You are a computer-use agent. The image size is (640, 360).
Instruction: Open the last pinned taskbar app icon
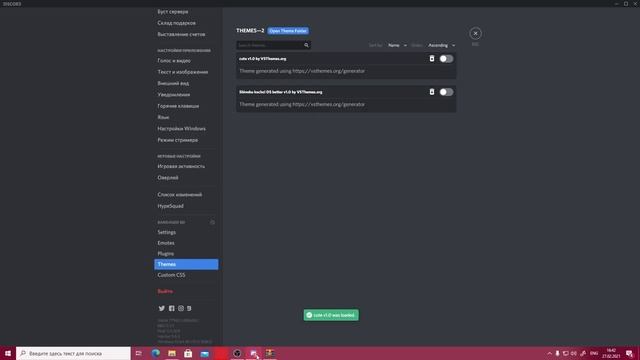tap(270, 353)
